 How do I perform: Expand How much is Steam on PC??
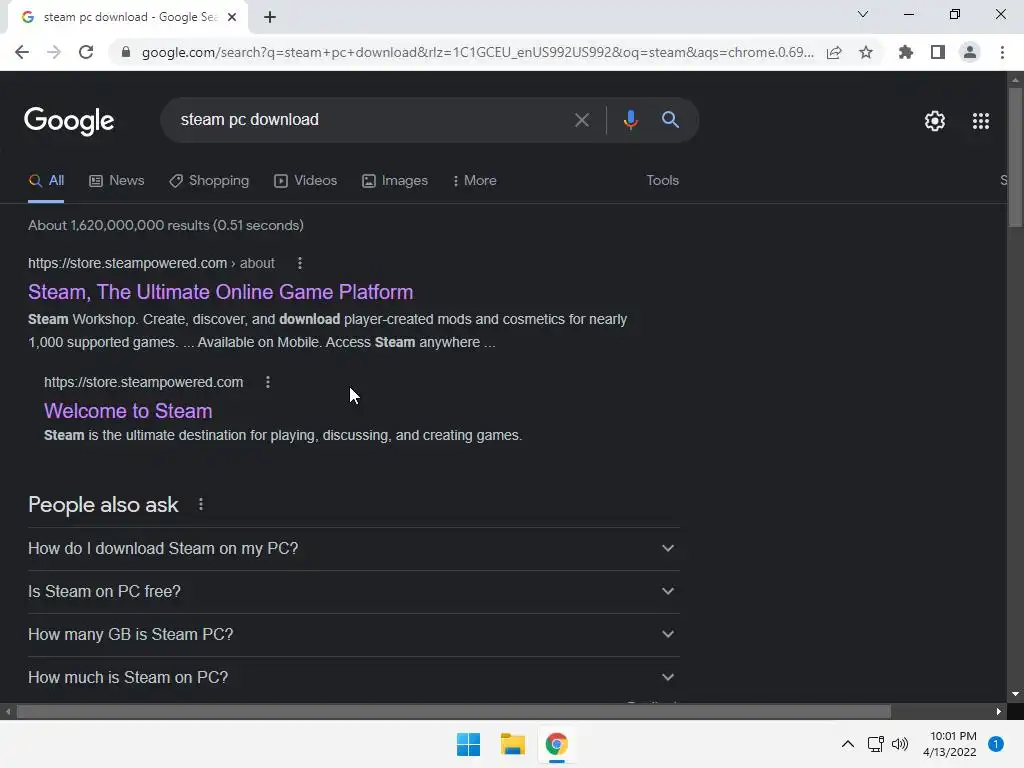point(353,678)
